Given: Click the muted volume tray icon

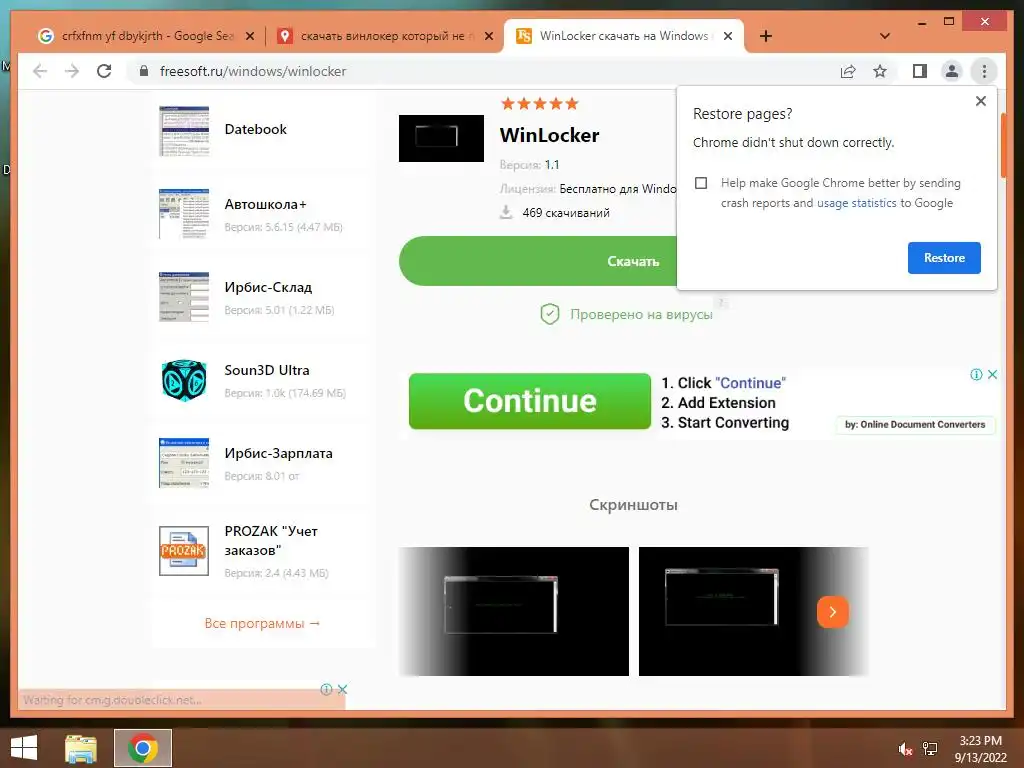Looking at the screenshot, I should coord(905,749).
